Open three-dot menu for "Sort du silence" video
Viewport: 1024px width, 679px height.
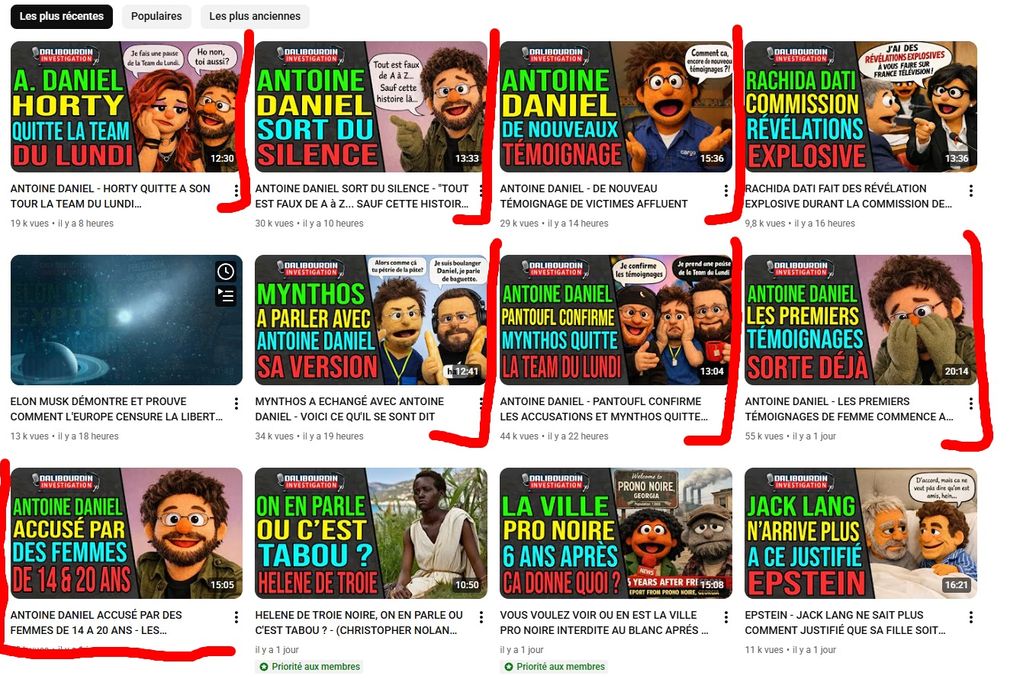(x=481, y=190)
